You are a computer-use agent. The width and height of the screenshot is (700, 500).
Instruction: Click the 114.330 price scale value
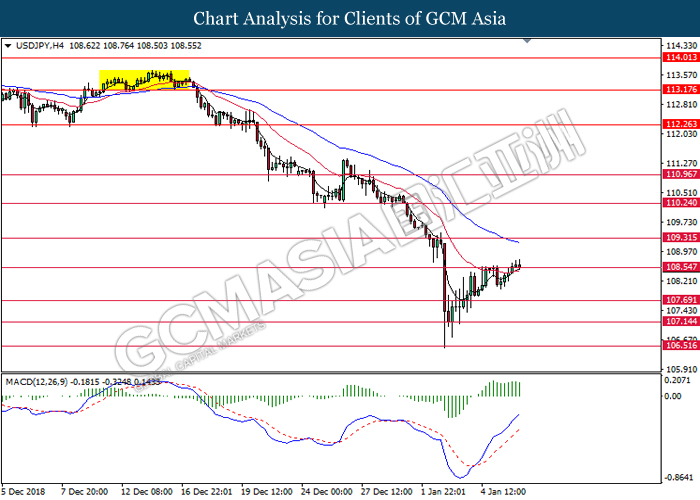pos(681,46)
